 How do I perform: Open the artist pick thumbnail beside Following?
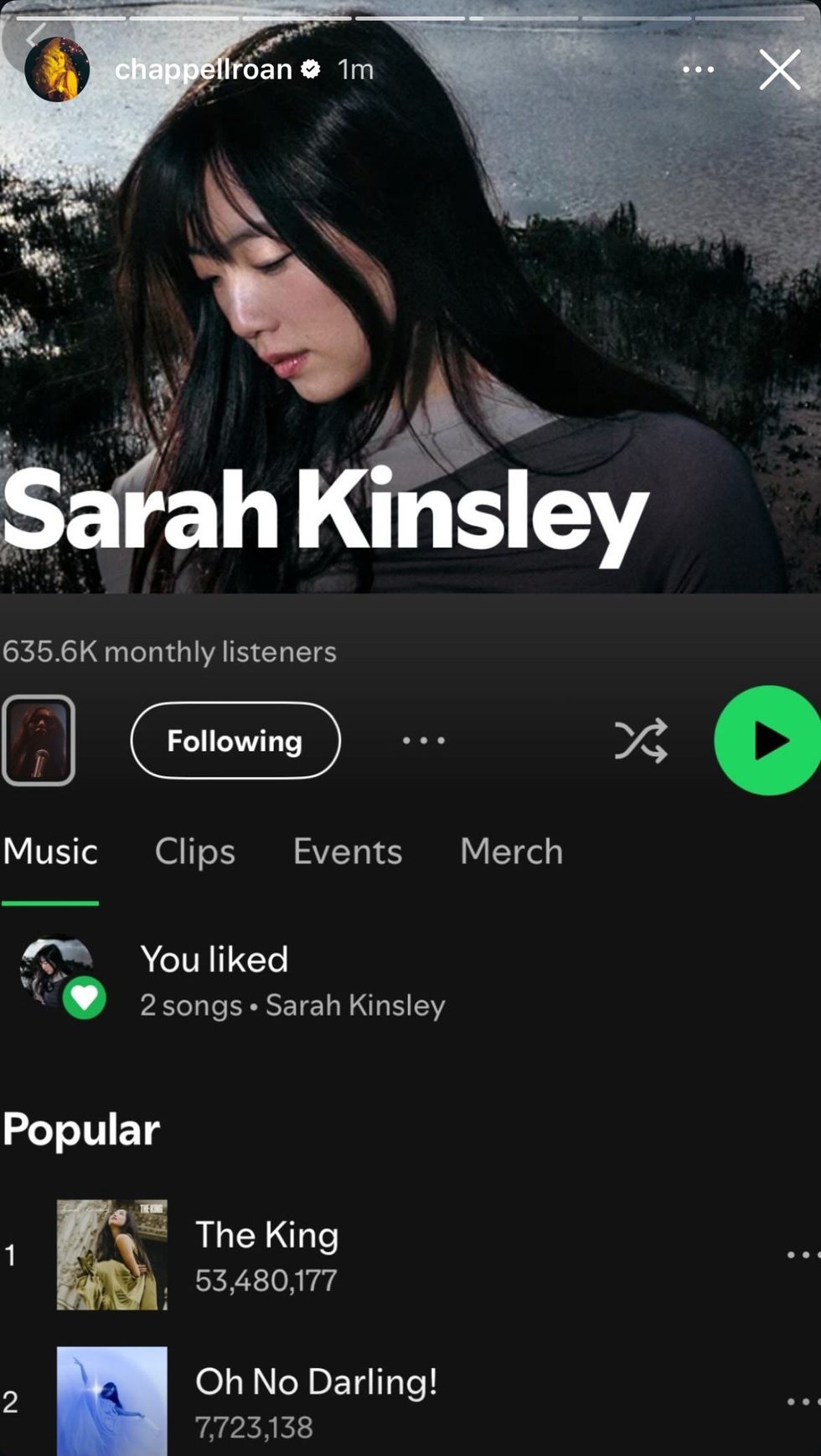point(39,740)
